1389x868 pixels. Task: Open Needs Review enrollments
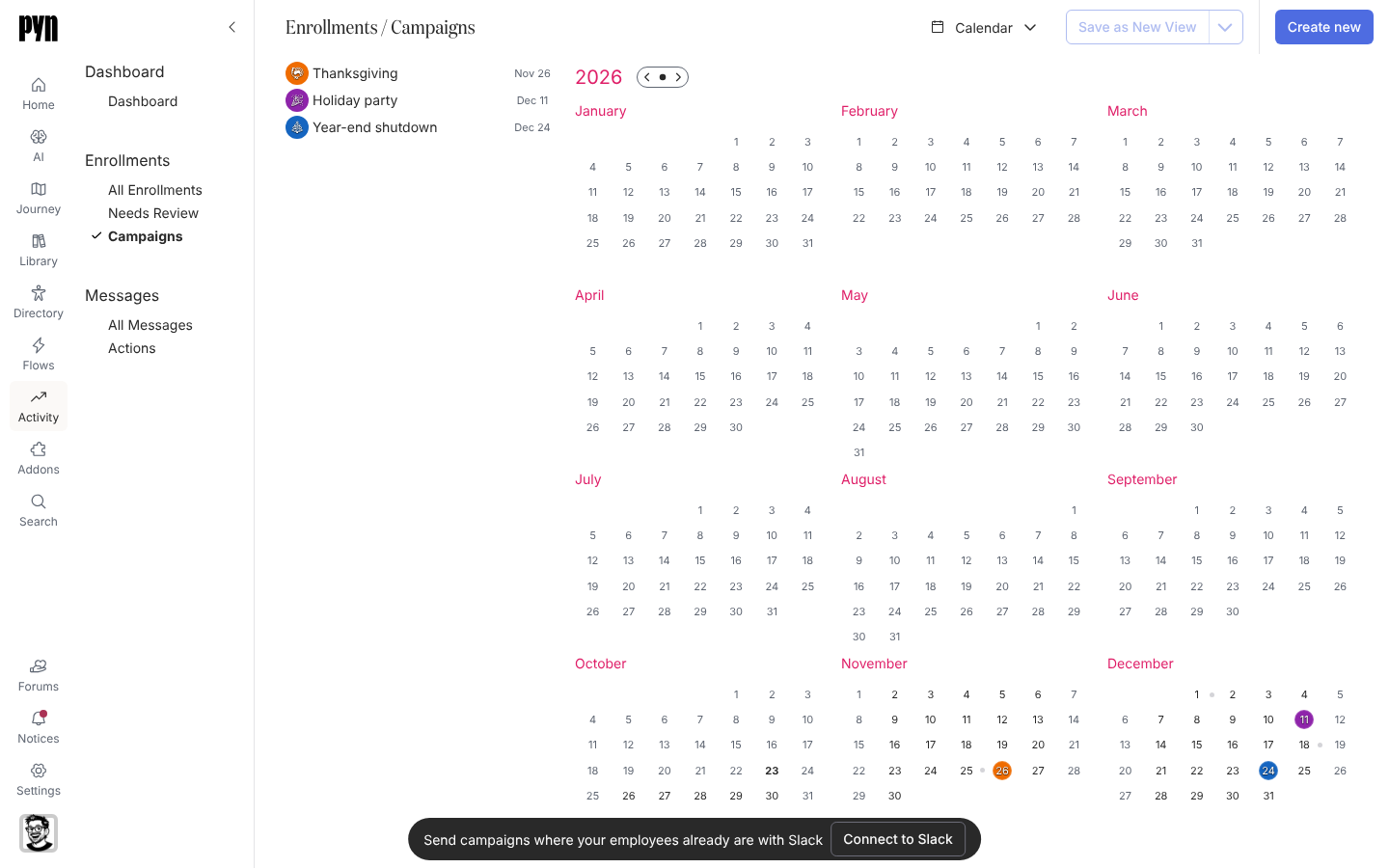click(153, 213)
